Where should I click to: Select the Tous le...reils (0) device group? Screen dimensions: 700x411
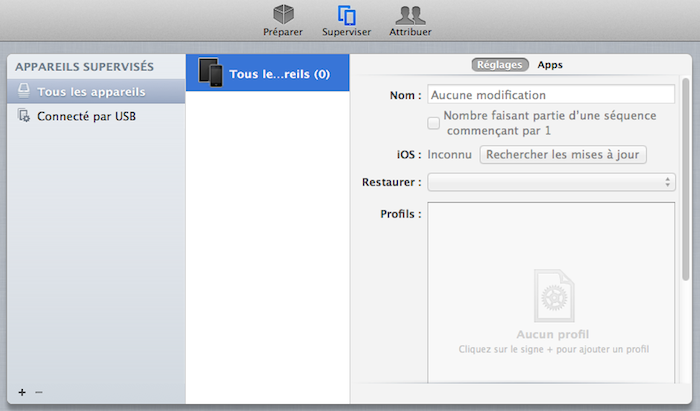pos(267,73)
